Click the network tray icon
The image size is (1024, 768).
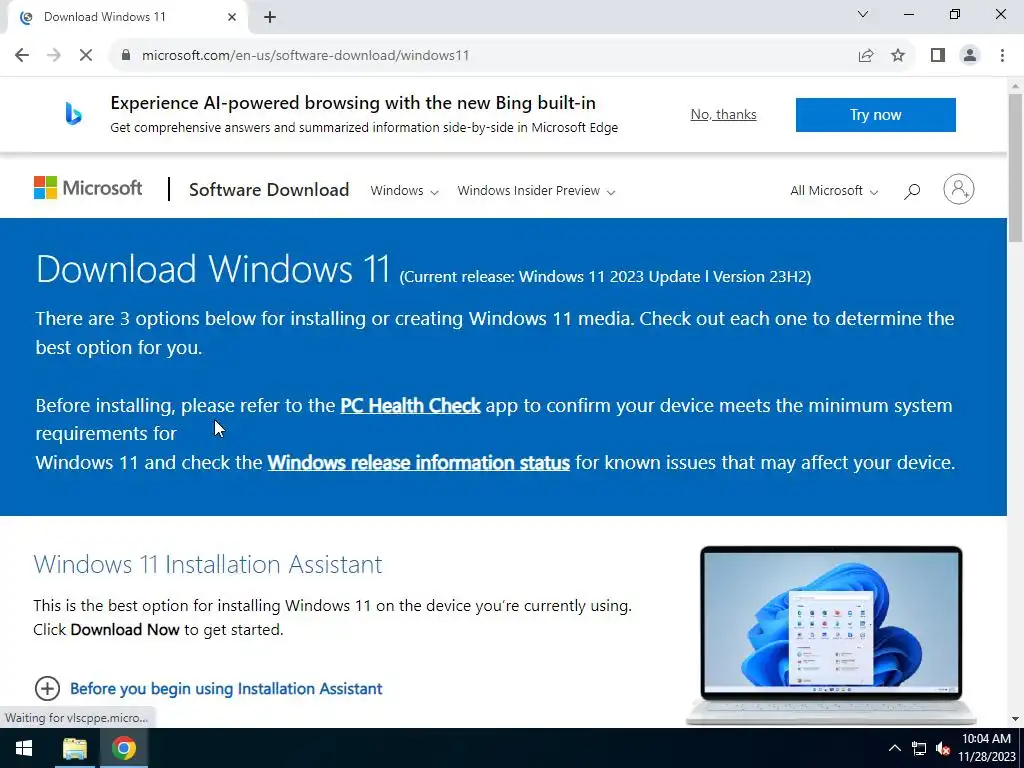tap(919, 748)
